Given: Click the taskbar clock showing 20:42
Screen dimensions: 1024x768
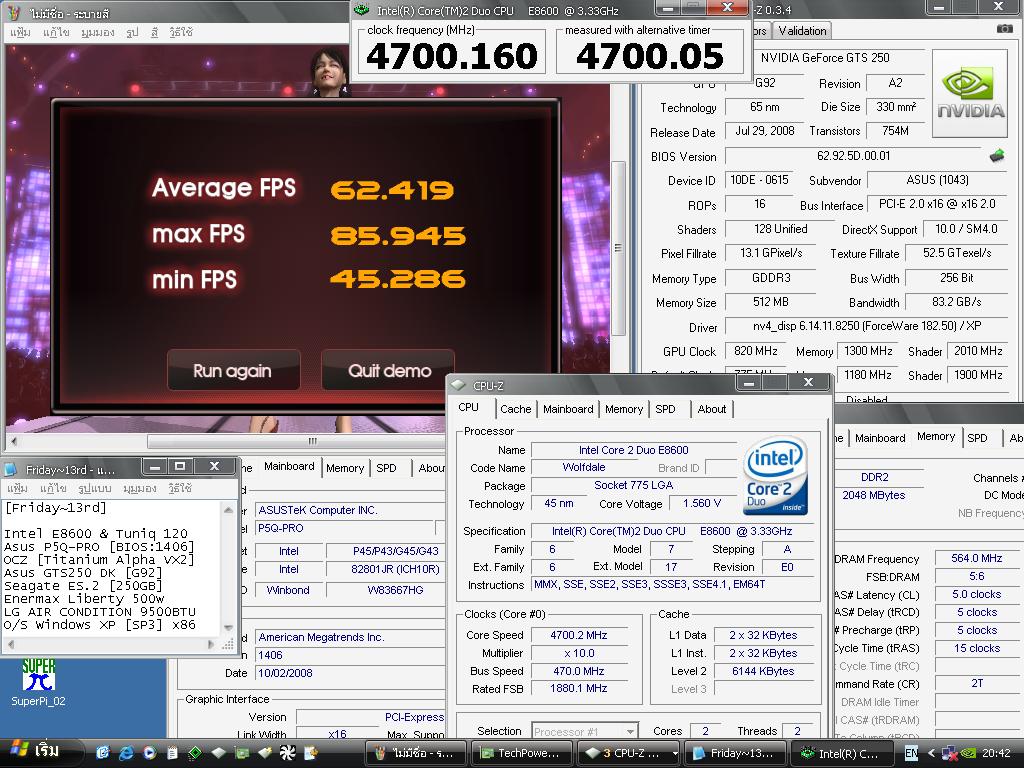Looking at the screenshot, I should [x=996, y=754].
